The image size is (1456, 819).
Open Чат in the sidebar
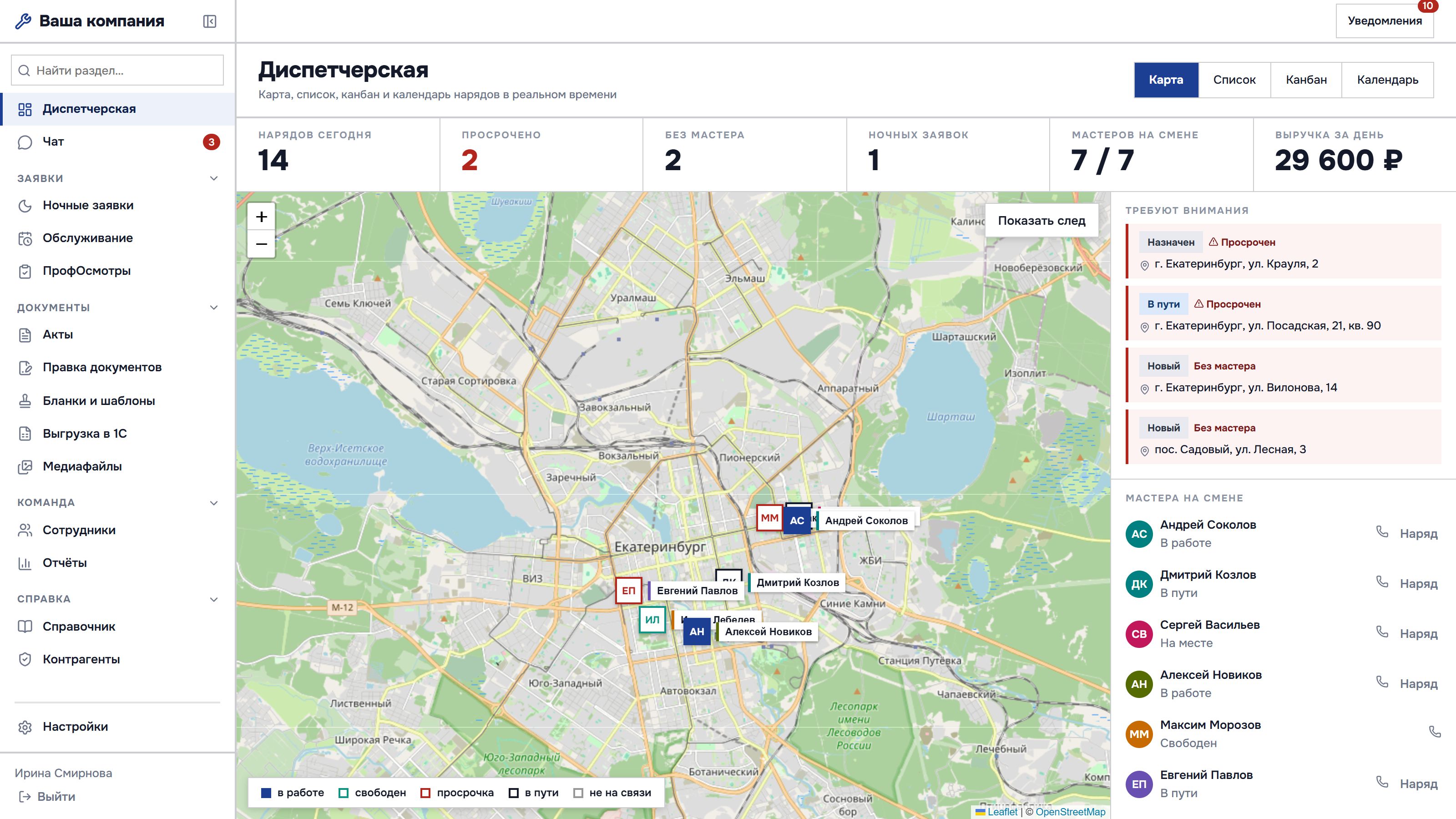tap(117, 142)
